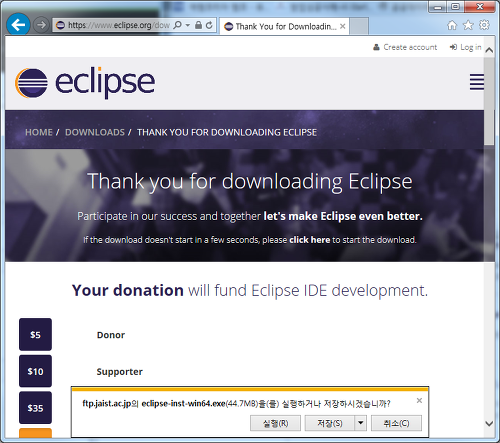The image size is (500, 443).
Task: Click the Eclipse logo
Action: [85, 83]
